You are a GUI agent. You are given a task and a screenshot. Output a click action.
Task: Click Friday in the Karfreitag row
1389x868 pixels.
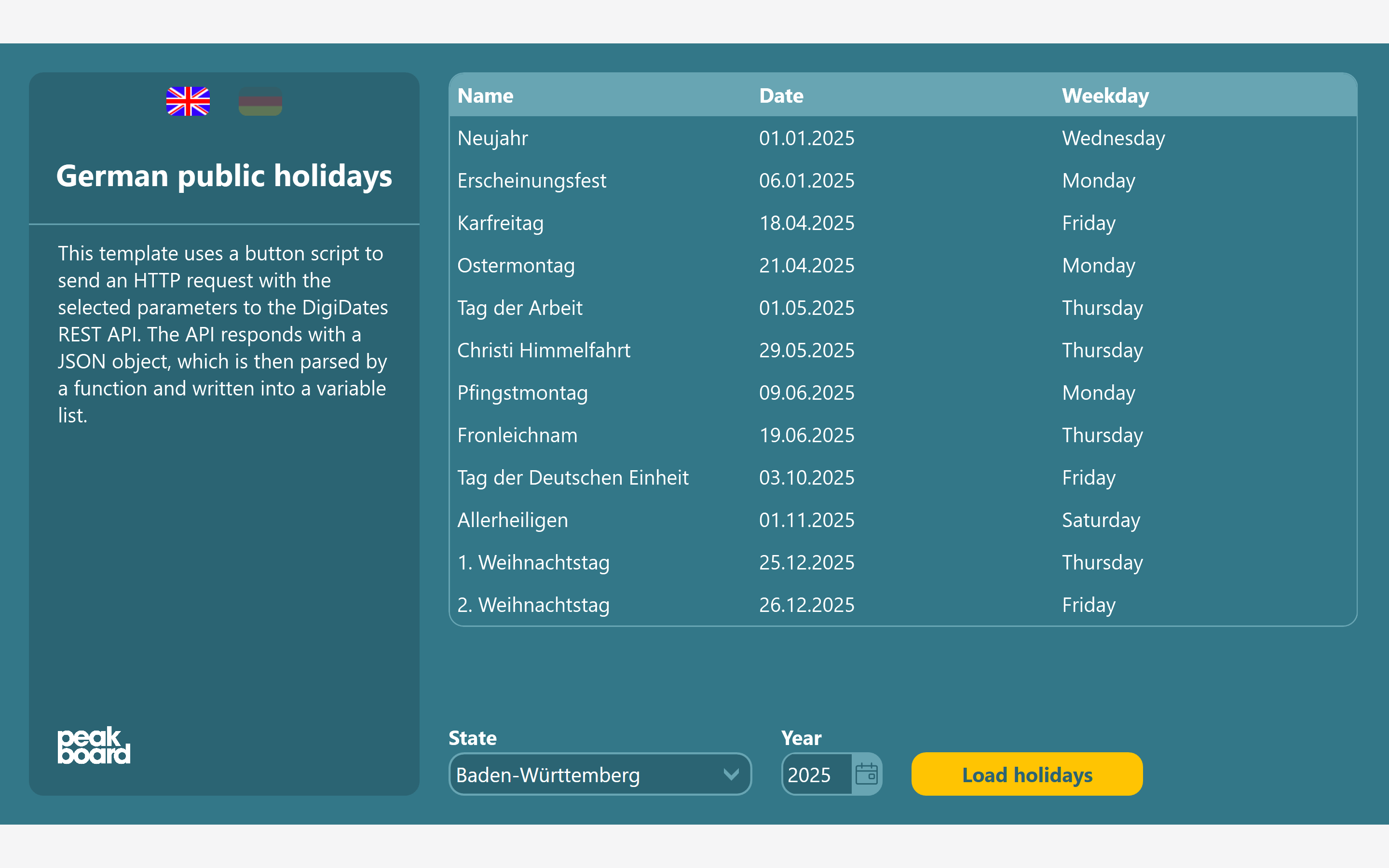(x=1088, y=223)
